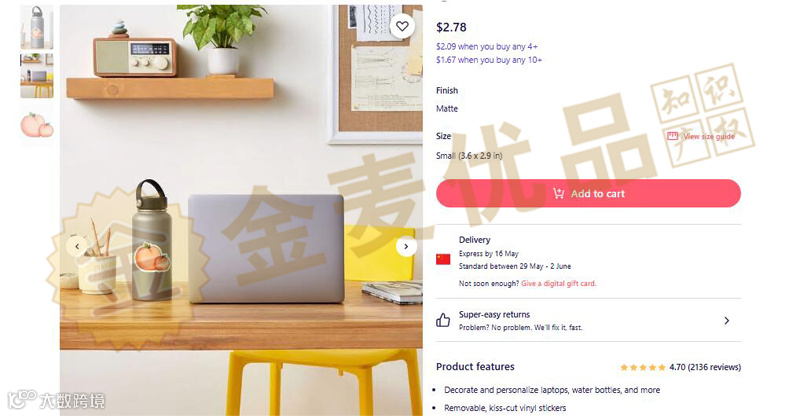
Task: Select the peach sticker thumbnail
Action: [37, 125]
